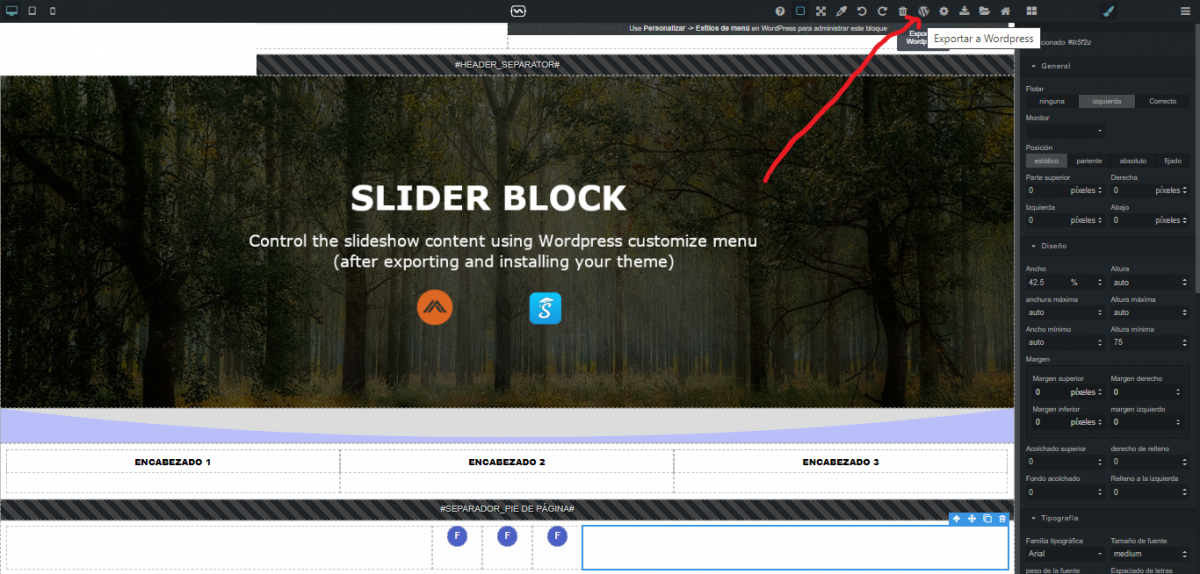Open the help question mark icon
1200x574 pixels.
tap(780, 11)
